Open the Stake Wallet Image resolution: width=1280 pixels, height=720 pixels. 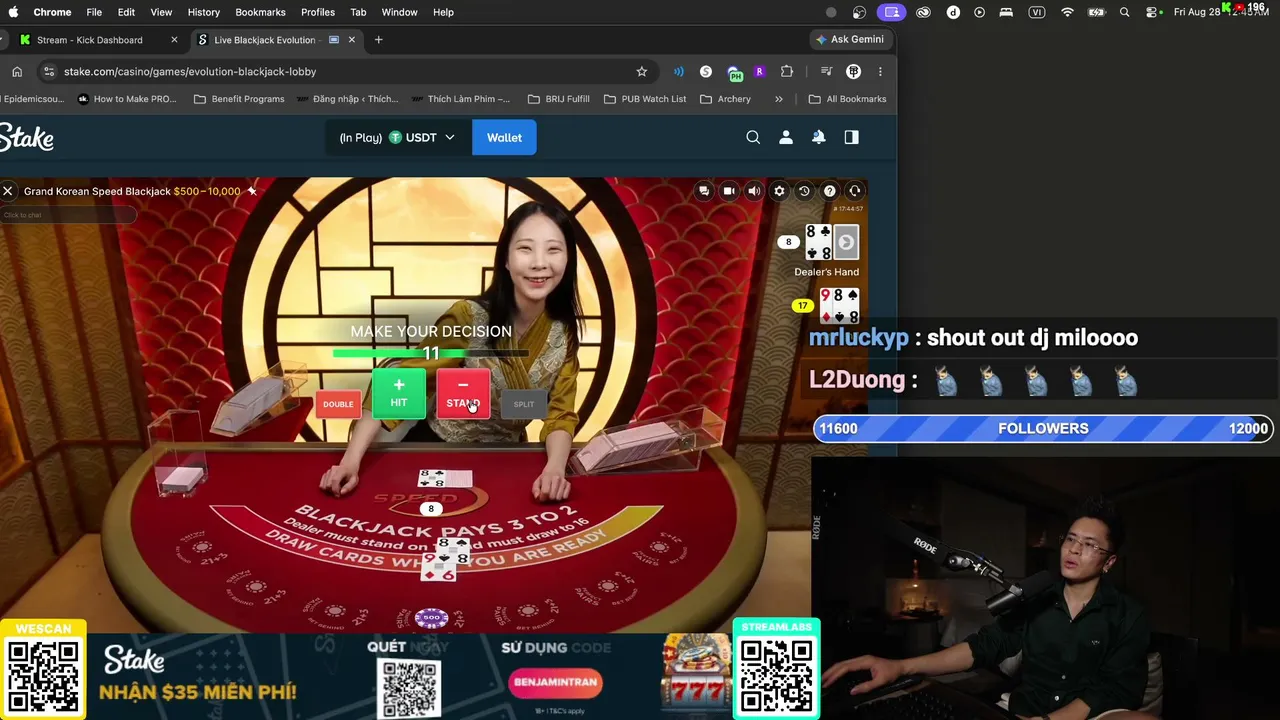(x=504, y=137)
